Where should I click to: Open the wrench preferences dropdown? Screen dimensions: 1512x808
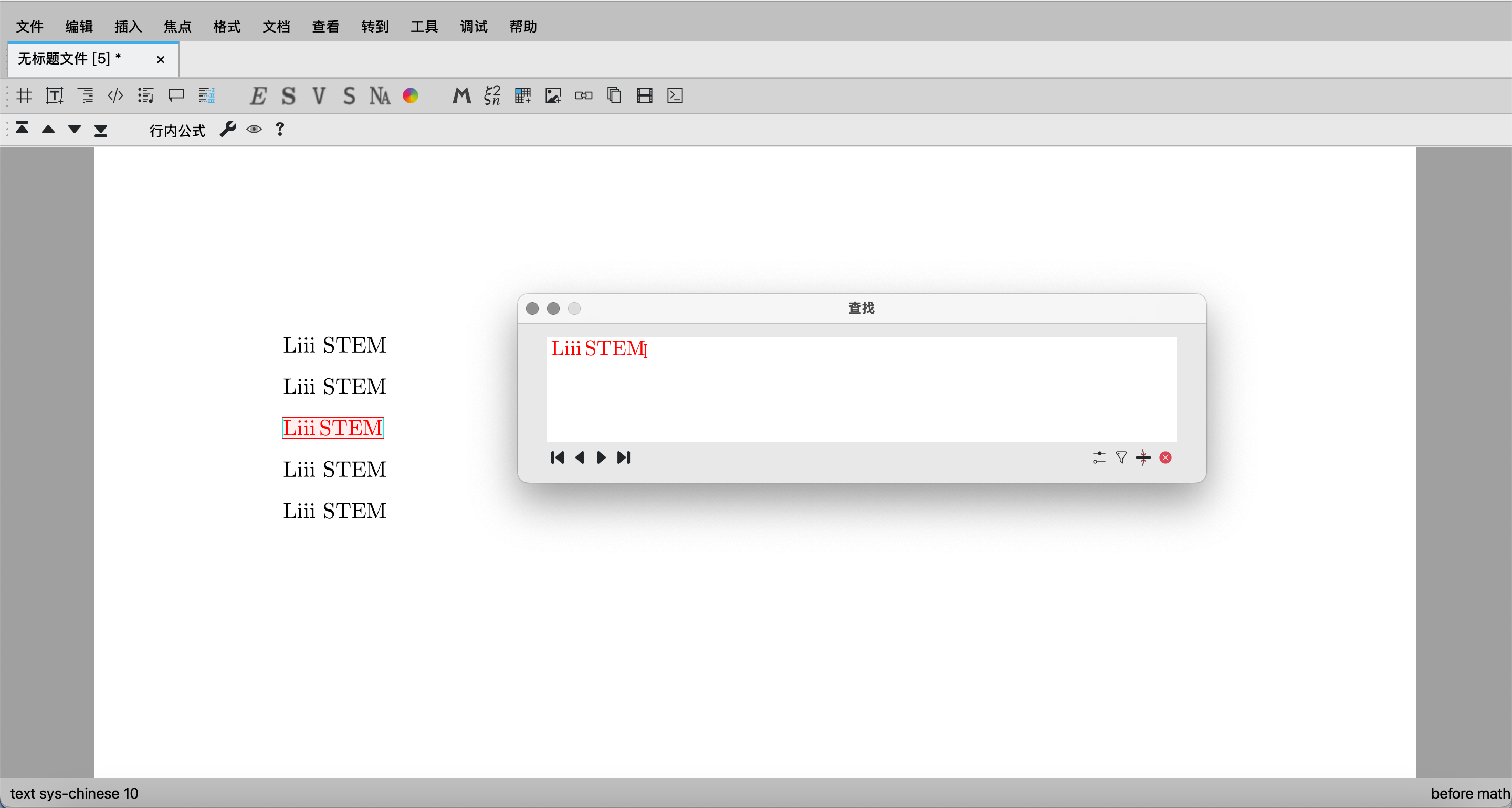(228, 130)
